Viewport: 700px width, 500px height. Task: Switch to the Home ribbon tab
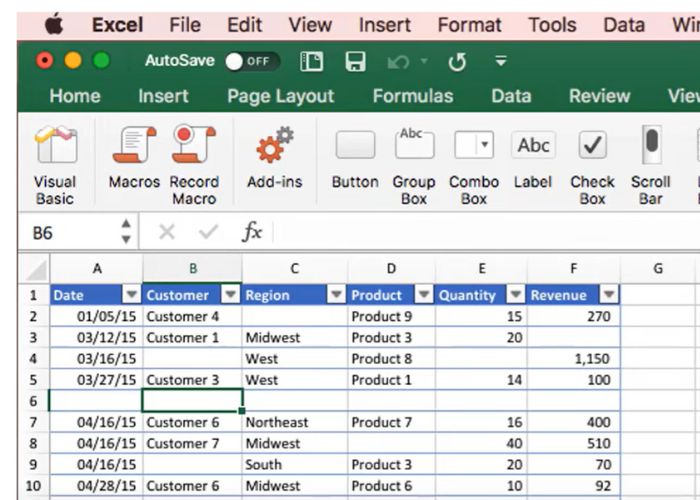pos(75,96)
